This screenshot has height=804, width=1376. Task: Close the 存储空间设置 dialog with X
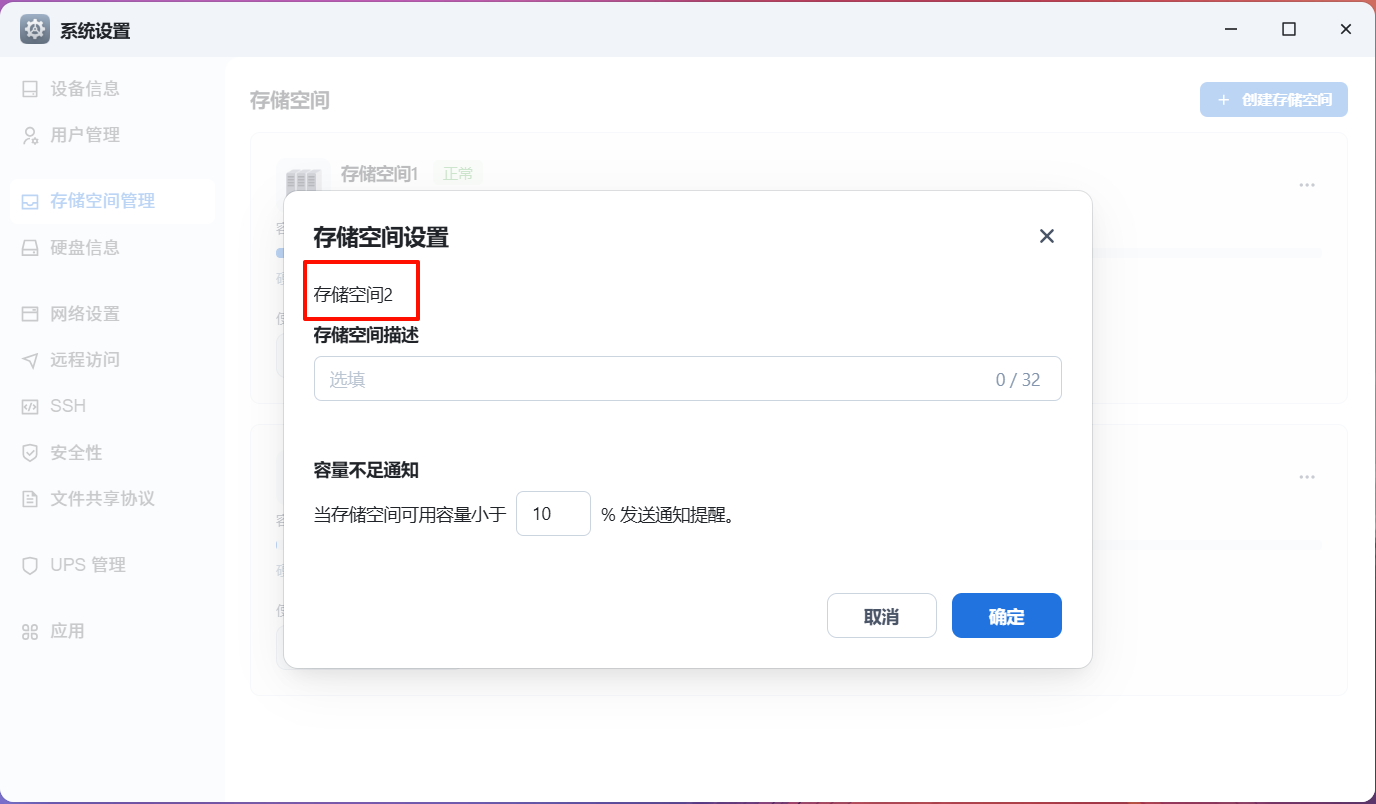1047,236
